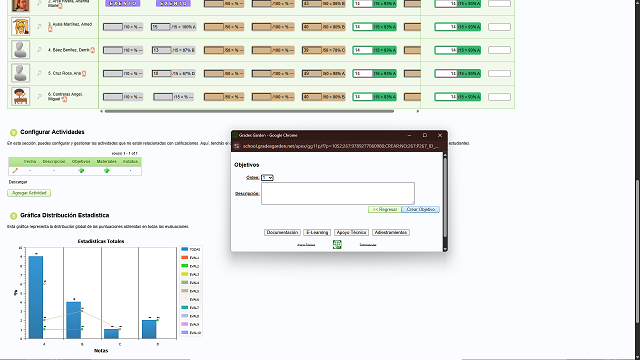The height and width of the screenshot is (360, 640).
Task: Click the vertical scrollbar inside the Objetivos popup
Action: 445,198
